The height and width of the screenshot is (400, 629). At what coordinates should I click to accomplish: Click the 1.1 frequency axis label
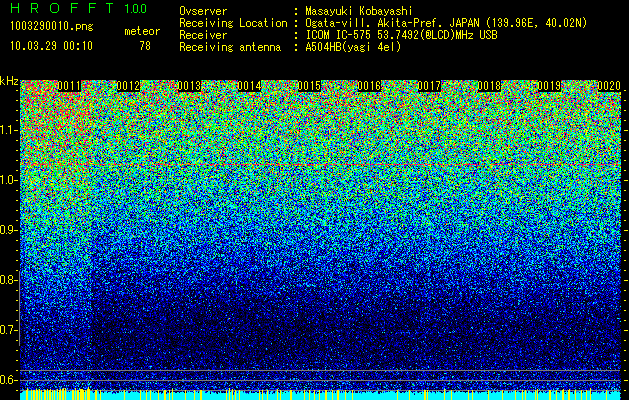pyautogui.click(x=9, y=130)
